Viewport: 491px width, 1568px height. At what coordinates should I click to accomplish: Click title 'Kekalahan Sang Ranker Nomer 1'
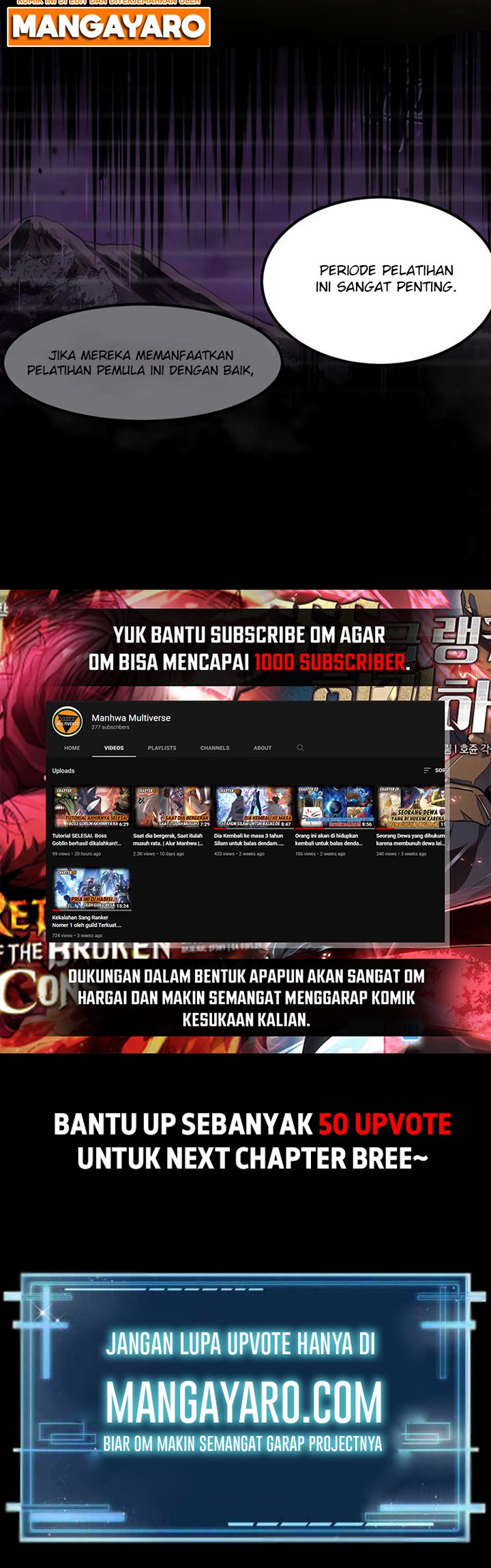click(x=87, y=921)
